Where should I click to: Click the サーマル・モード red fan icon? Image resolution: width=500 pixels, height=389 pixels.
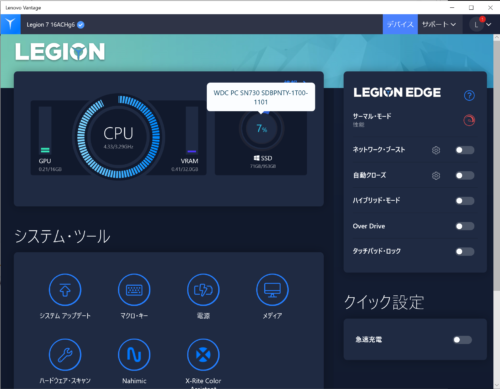pos(469,120)
